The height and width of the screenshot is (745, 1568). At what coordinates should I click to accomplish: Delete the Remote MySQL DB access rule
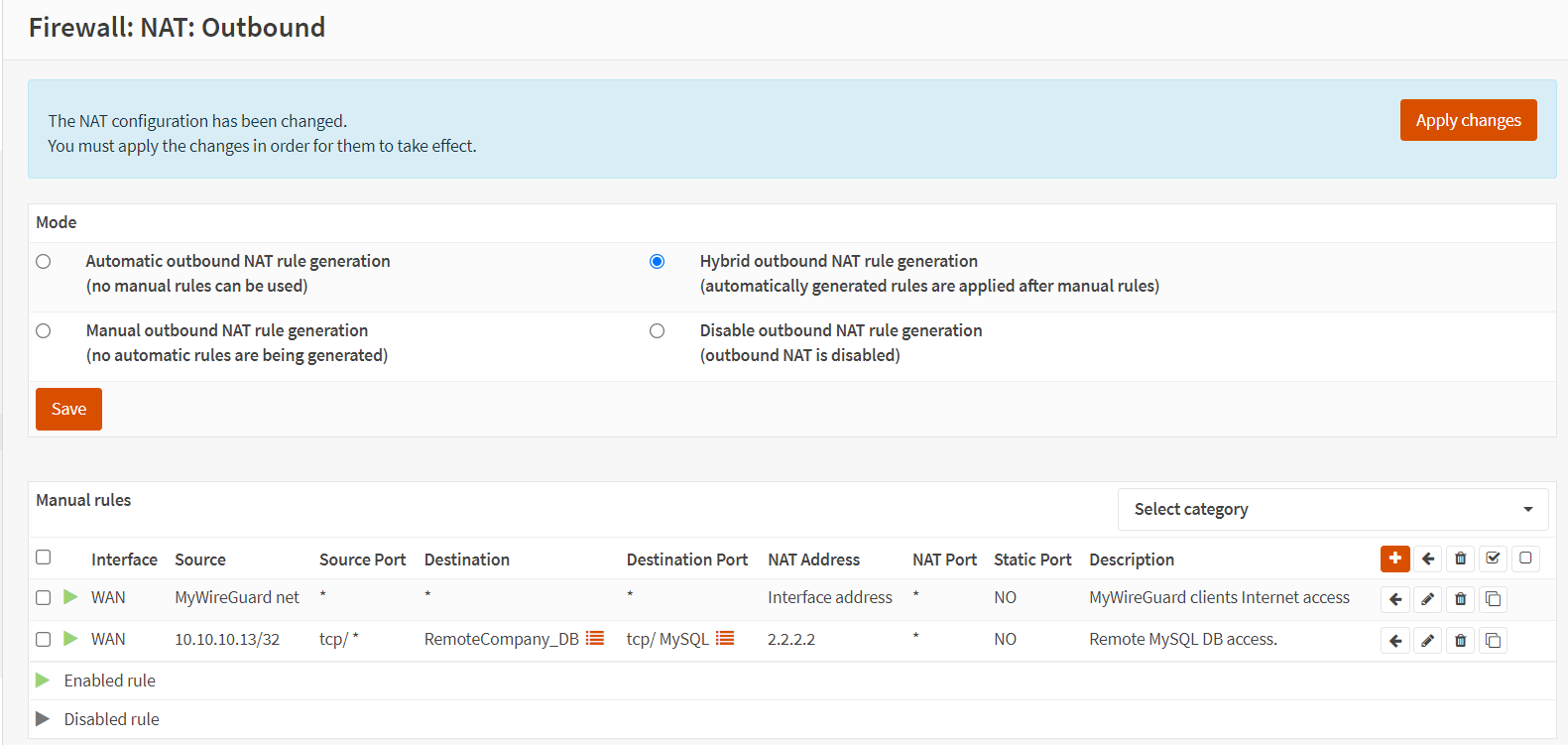tap(1460, 641)
